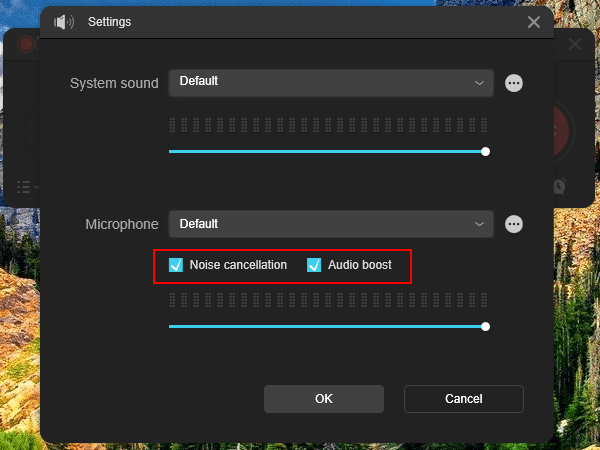Click the System sound level meter
Image resolution: width=600 pixels, height=450 pixels.
point(328,125)
